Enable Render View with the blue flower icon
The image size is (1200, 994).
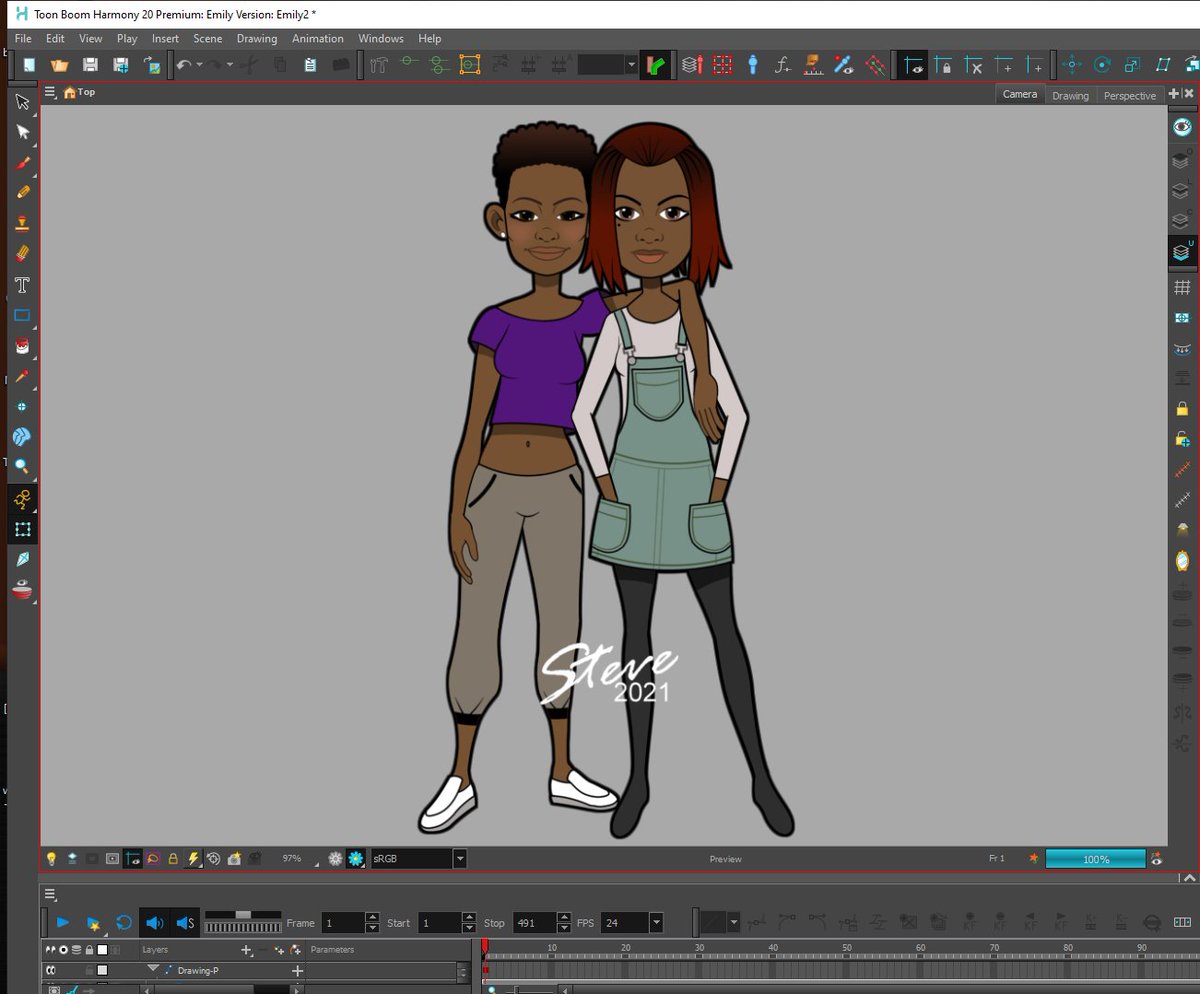356,858
